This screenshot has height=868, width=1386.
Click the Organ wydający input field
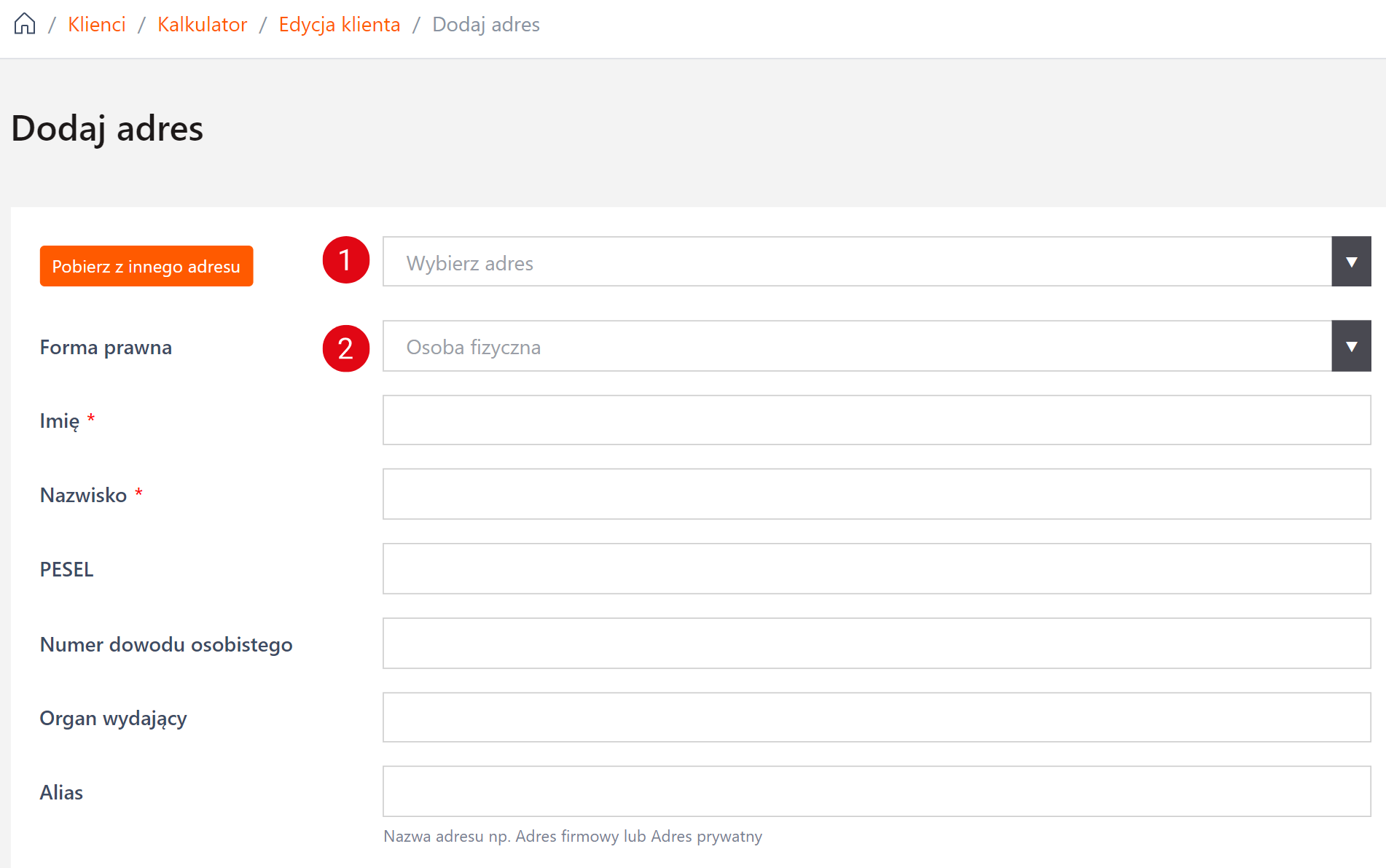(x=876, y=717)
